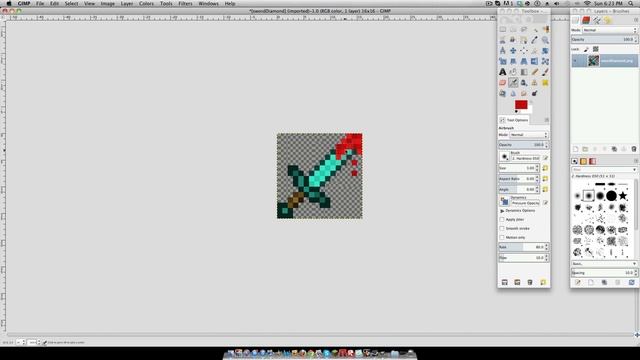This screenshot has width=640, height=360.
Task: Duplicate the current layer
Action: pyautogui.click(x=614, y=149)
